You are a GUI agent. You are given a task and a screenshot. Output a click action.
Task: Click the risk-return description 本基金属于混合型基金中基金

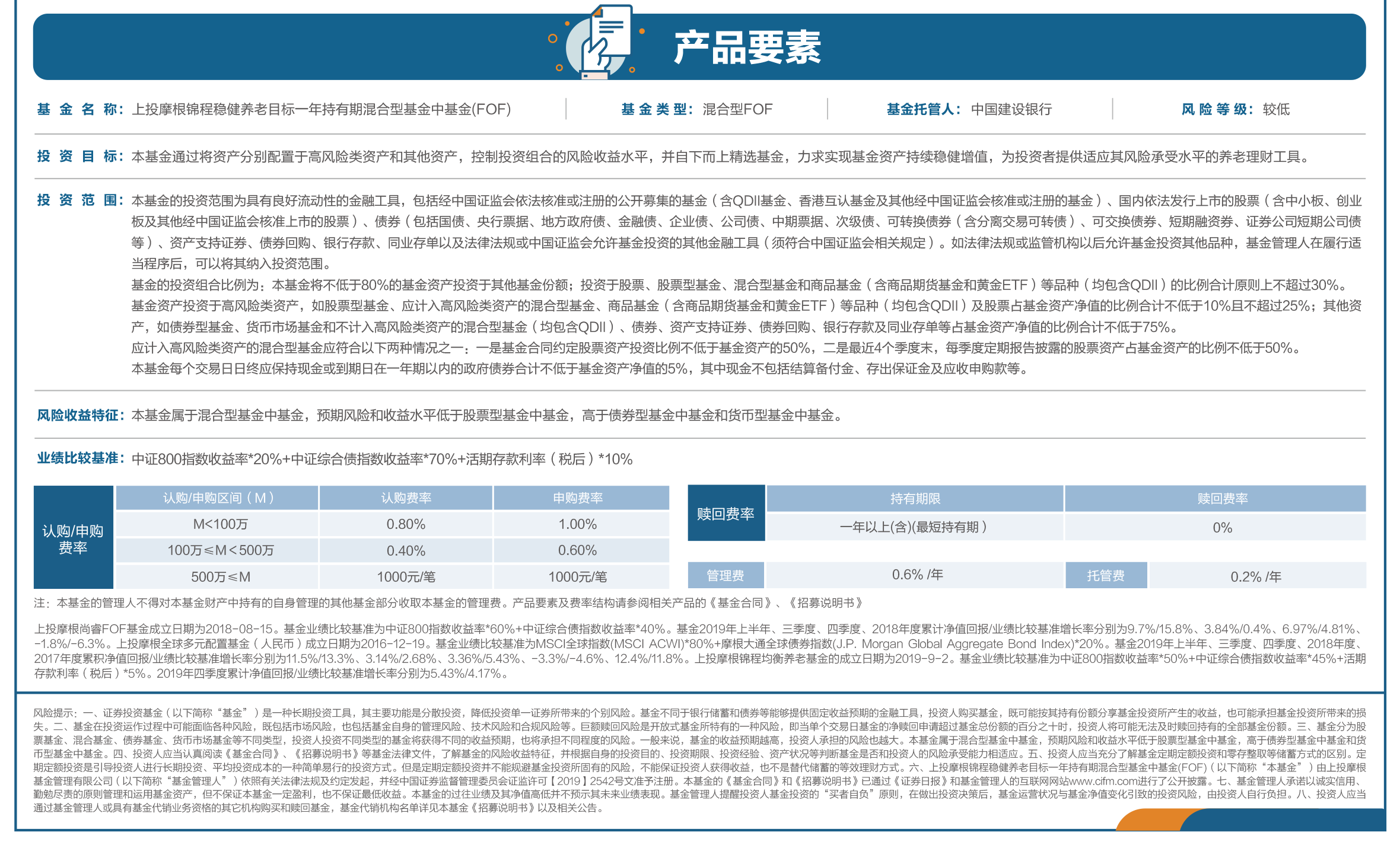[488, 415]
